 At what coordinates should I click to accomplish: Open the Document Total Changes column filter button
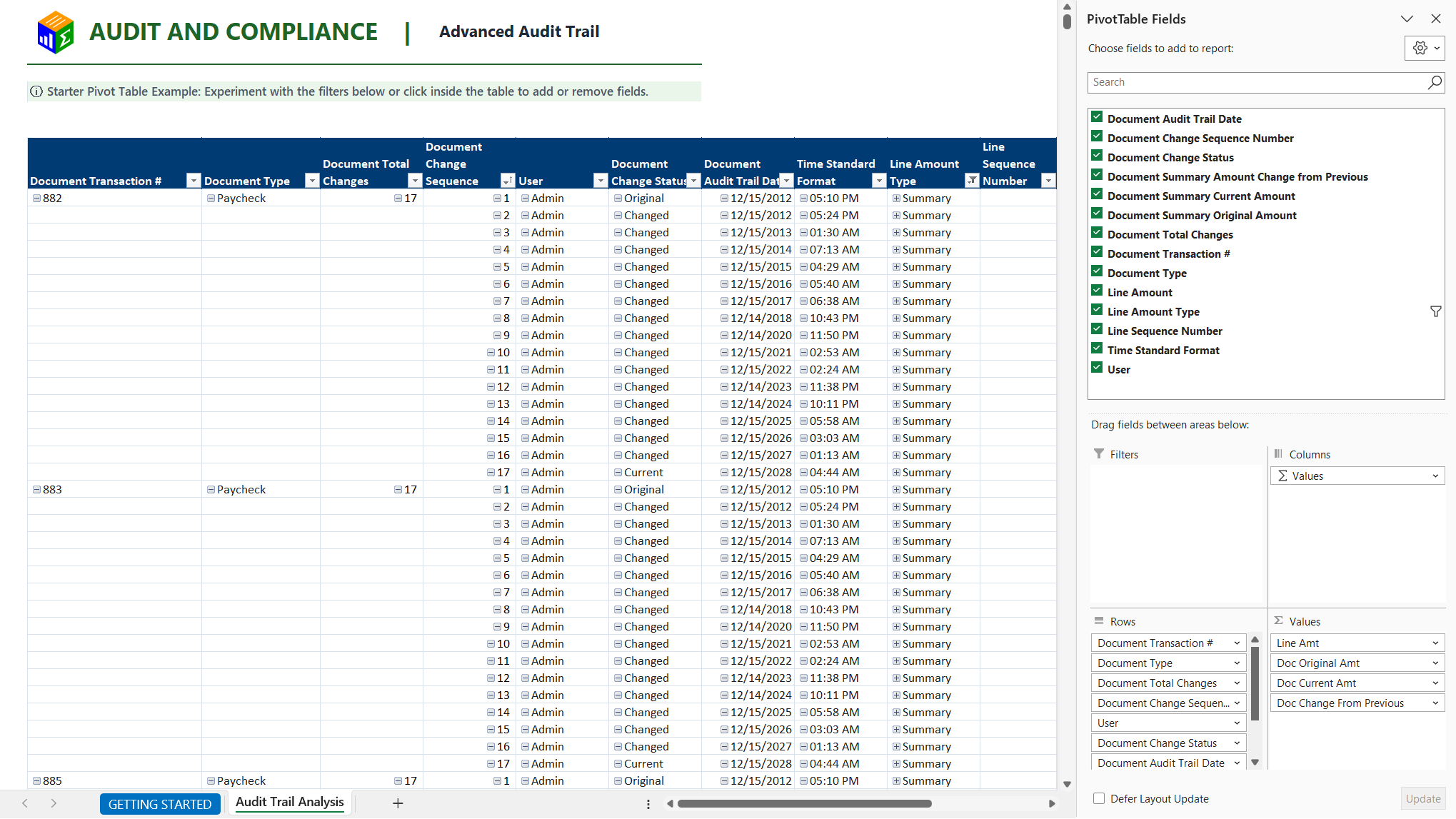(x=415, y=181)
